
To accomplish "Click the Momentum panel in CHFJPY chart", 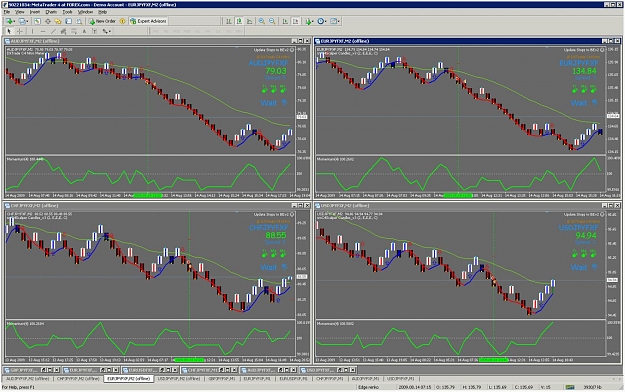I will pos(151,338).
